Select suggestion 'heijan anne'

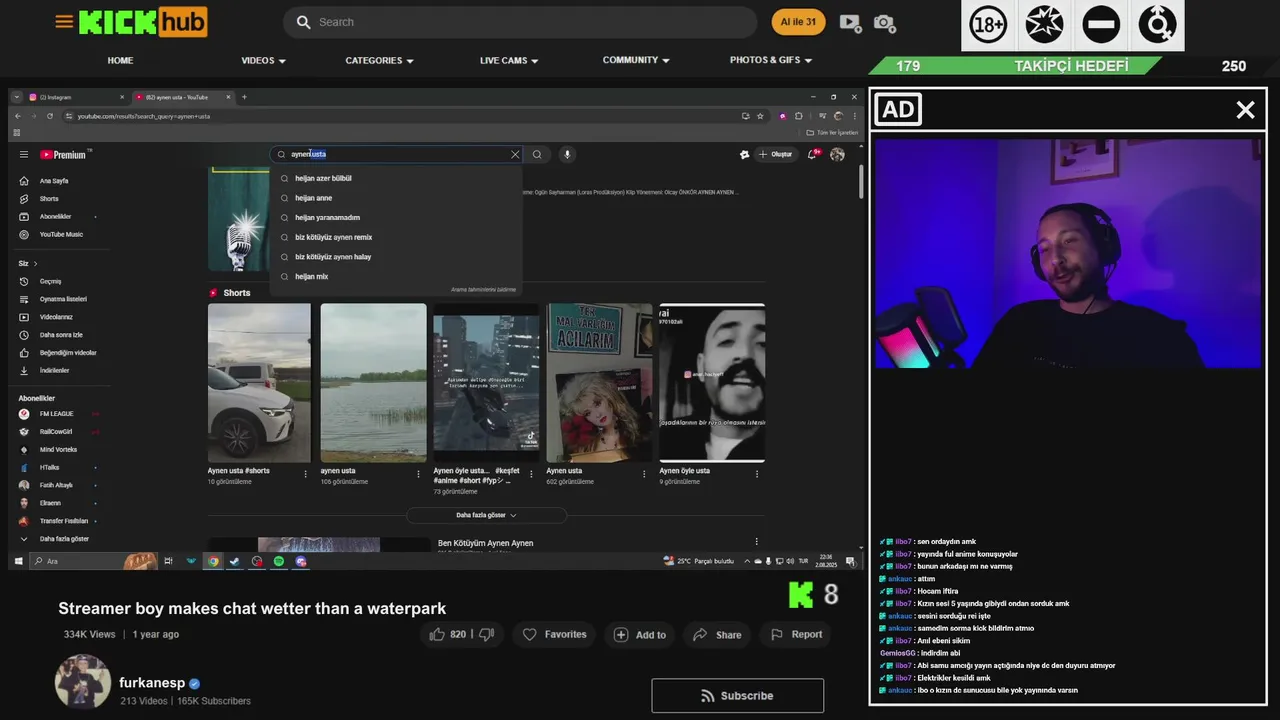click(x=396, y=198)
